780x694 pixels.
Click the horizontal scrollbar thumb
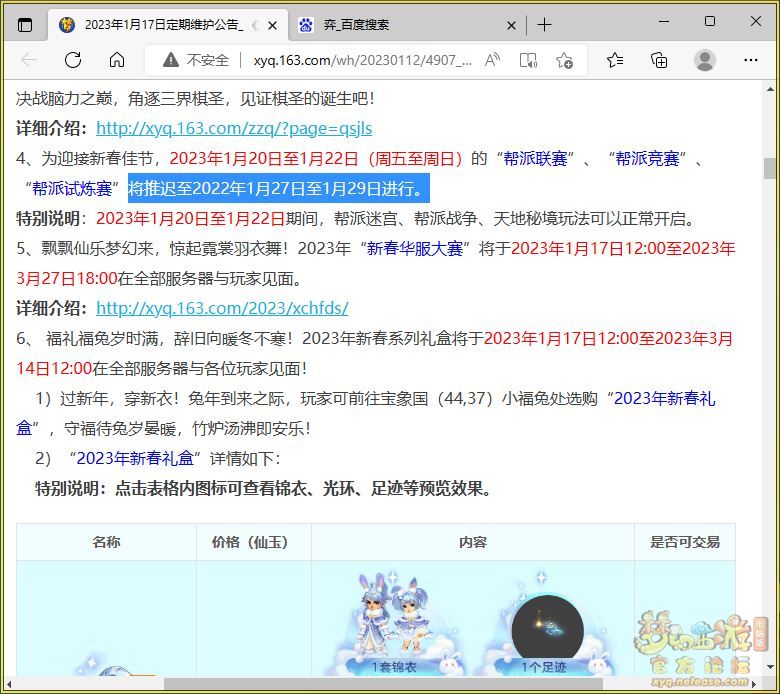[383, 684]
